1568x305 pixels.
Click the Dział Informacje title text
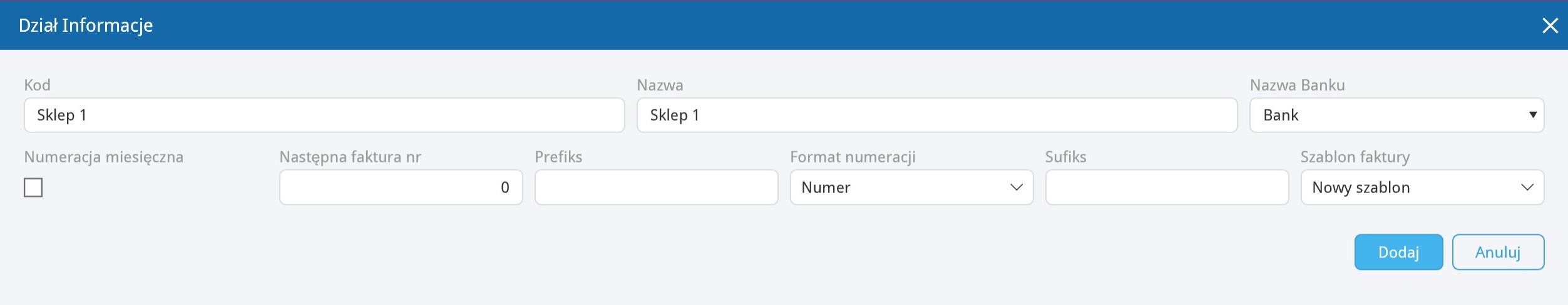coord(86,26)
